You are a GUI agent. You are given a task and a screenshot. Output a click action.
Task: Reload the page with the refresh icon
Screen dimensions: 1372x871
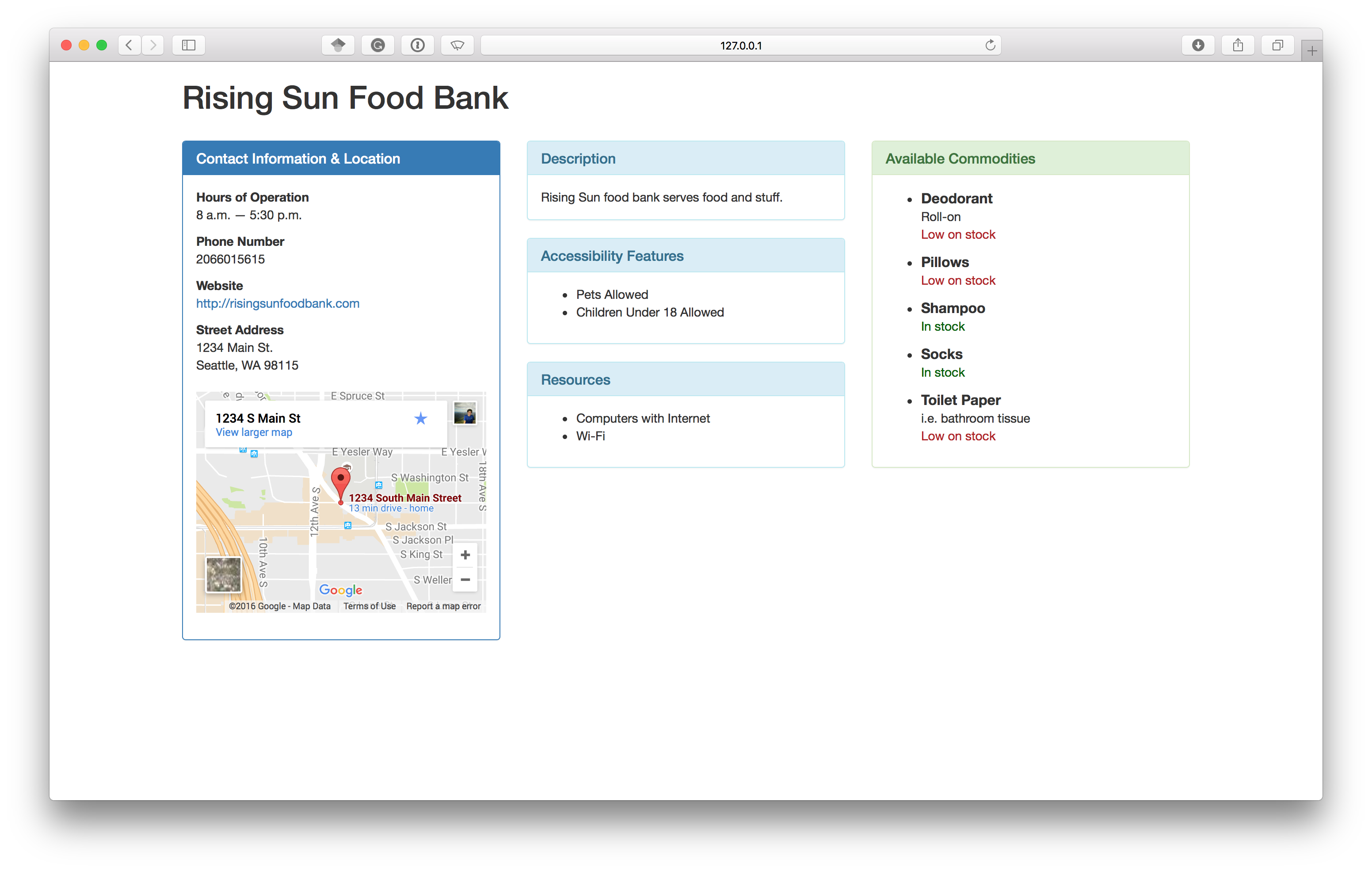point(990,45)
